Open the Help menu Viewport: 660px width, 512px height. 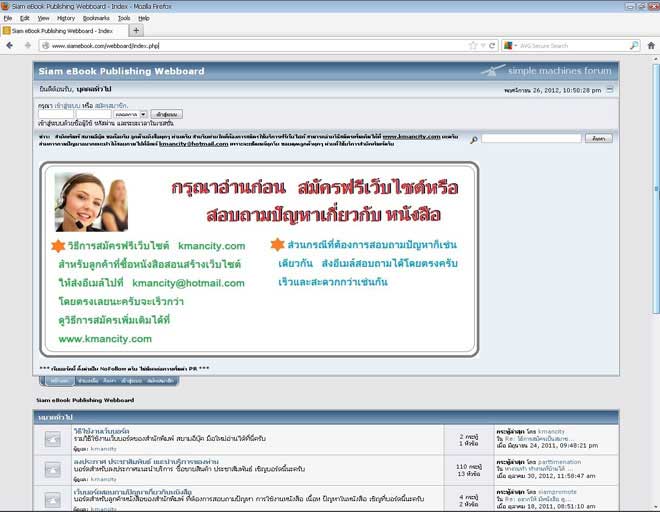[x=144, y=18]
